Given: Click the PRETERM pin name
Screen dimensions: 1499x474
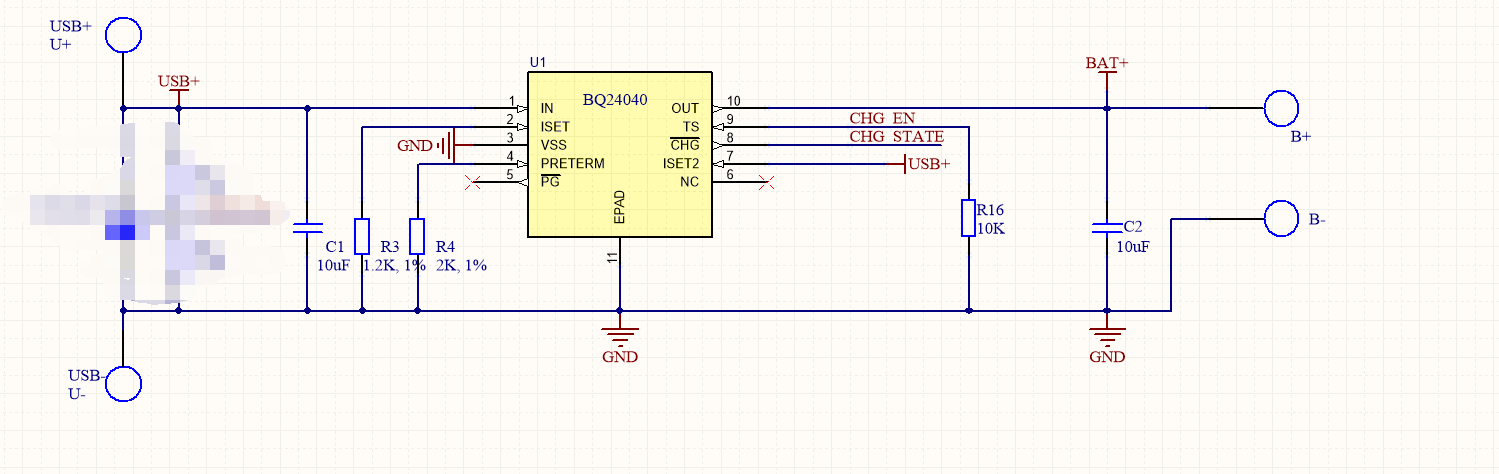Looking at the screenshot, I should pyautogui.click(x=572, y=163).
